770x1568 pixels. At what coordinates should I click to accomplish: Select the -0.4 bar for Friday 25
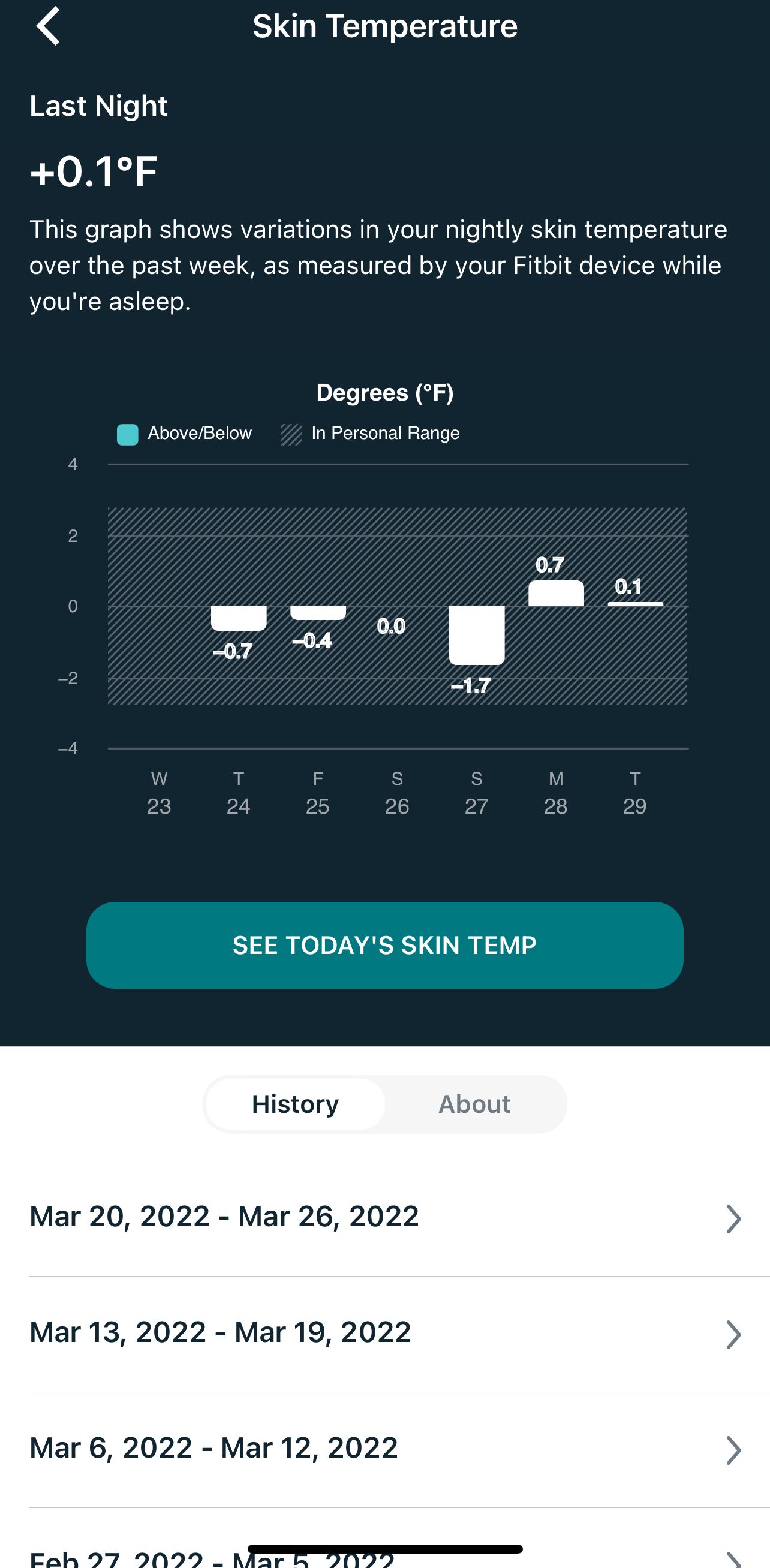tap(318, 612)
